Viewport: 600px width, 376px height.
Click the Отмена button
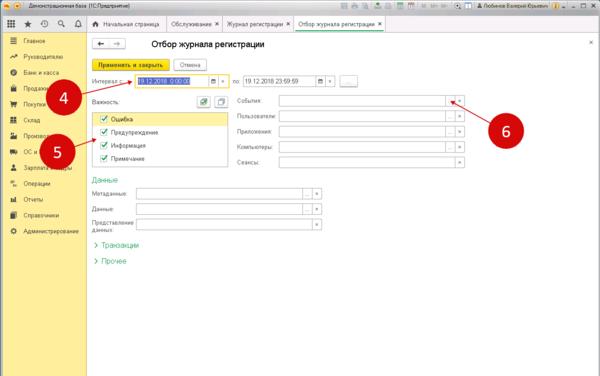coord(190,65)
